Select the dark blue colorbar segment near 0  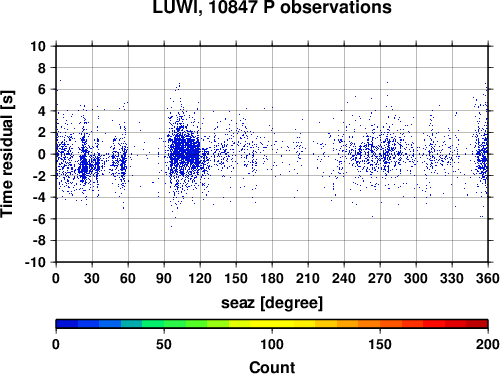[67, 324]
